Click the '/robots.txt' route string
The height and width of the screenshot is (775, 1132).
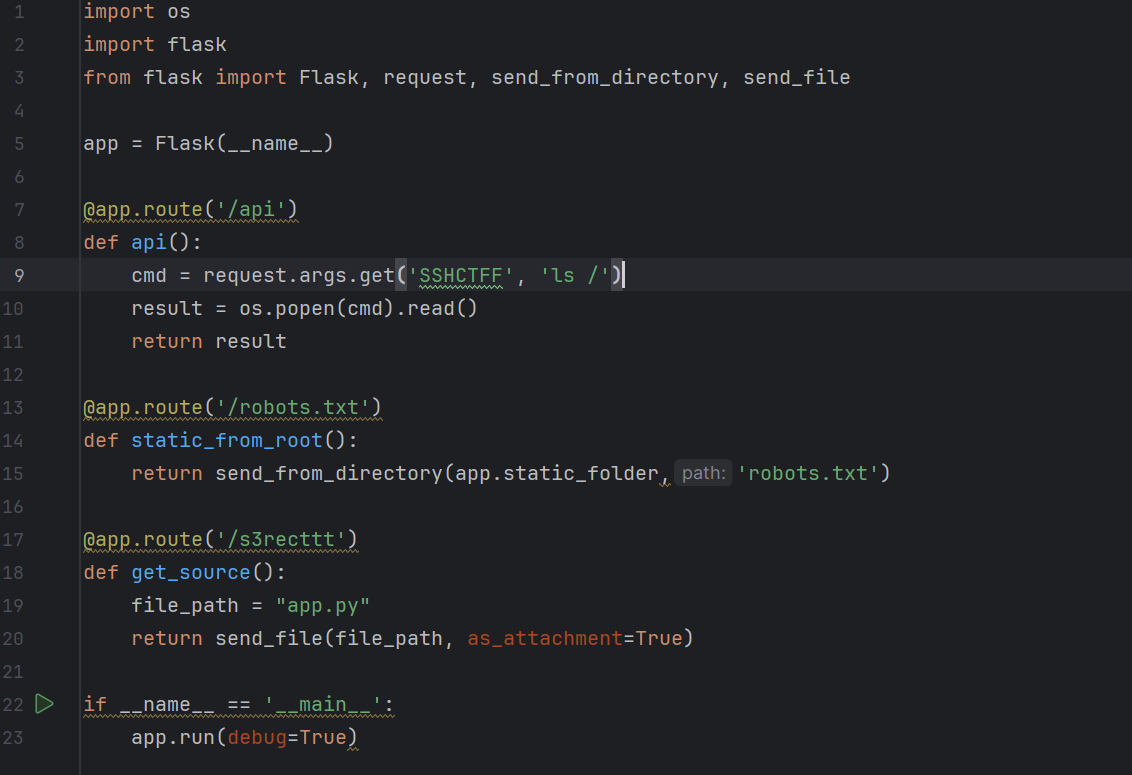[292, 407]
